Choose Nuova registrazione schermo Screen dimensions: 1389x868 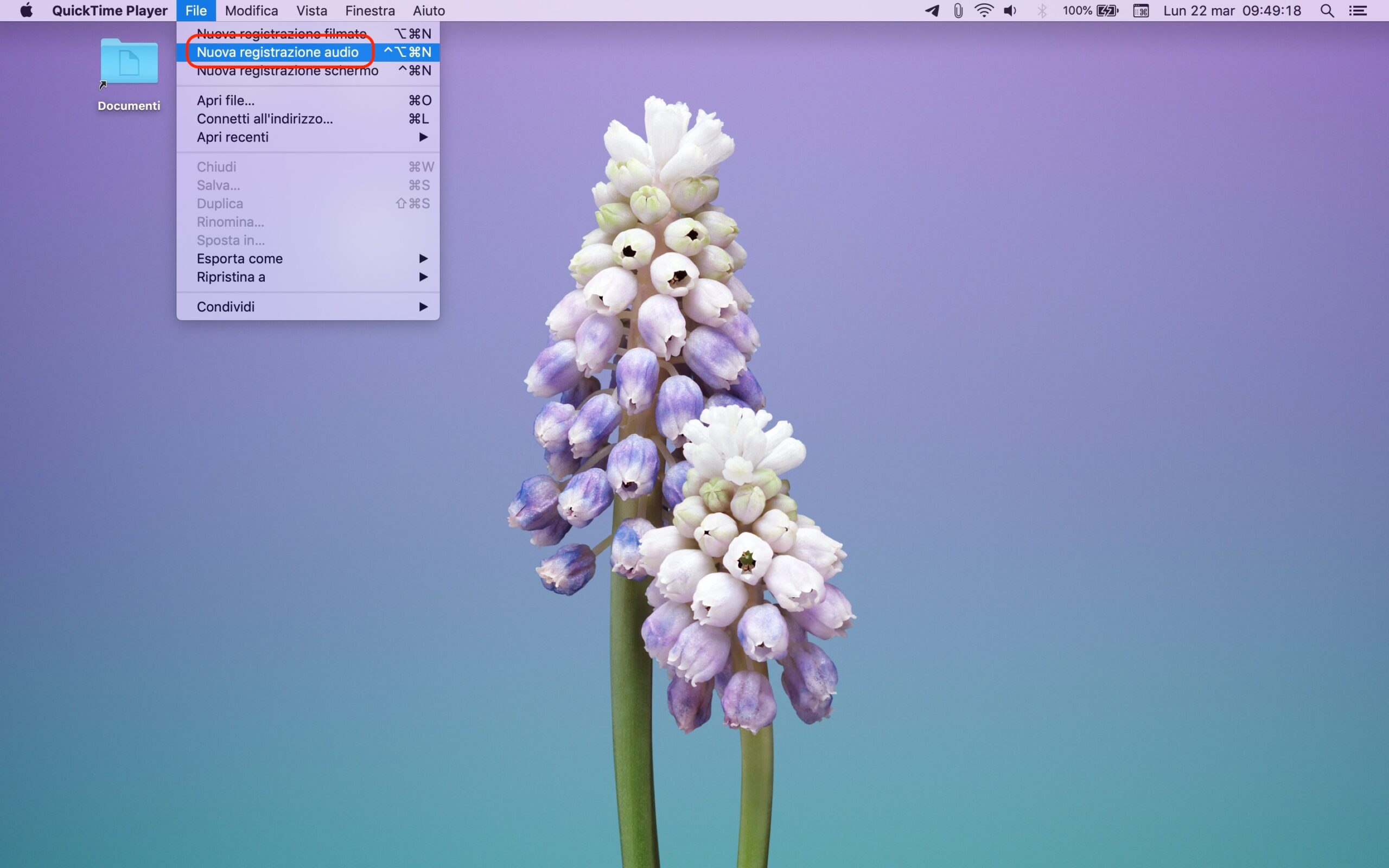(288, 71)
